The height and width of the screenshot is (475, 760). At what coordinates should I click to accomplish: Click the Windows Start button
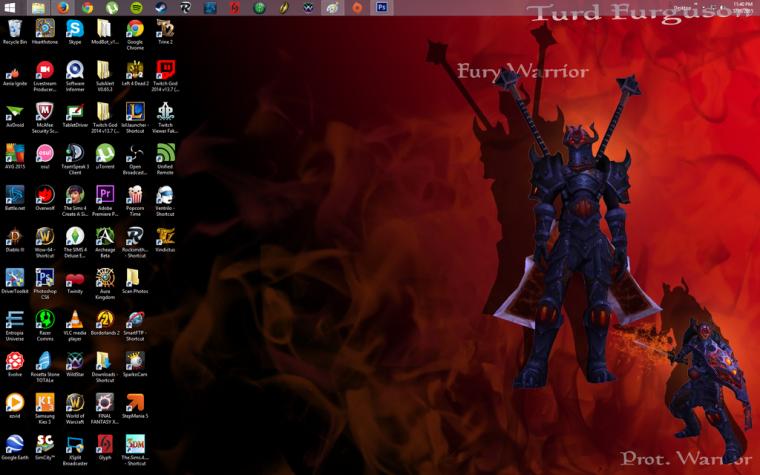pos(9,8)
